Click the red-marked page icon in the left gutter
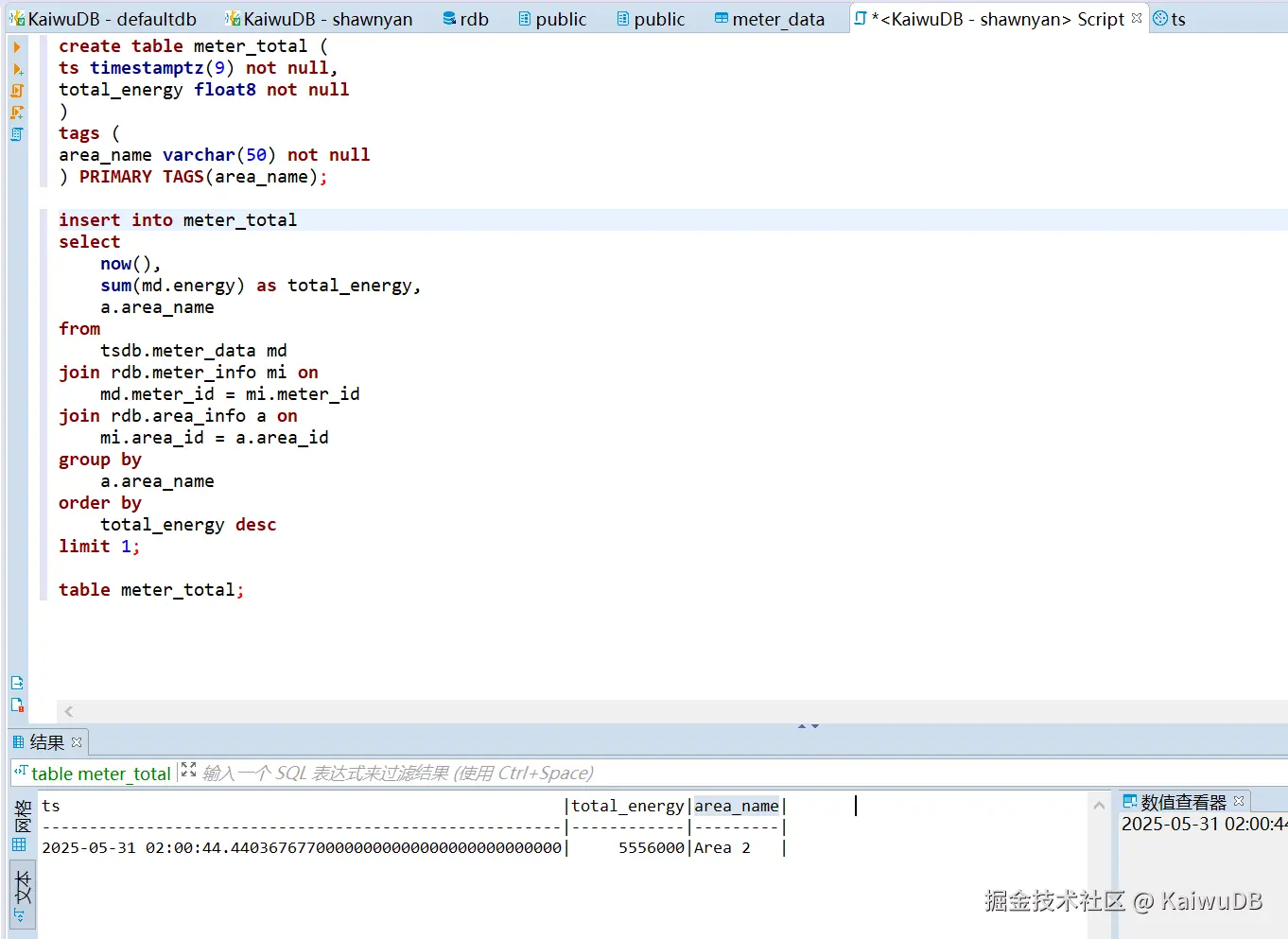The width and height of the screenshot is (1288, 939). coord(17,704)
